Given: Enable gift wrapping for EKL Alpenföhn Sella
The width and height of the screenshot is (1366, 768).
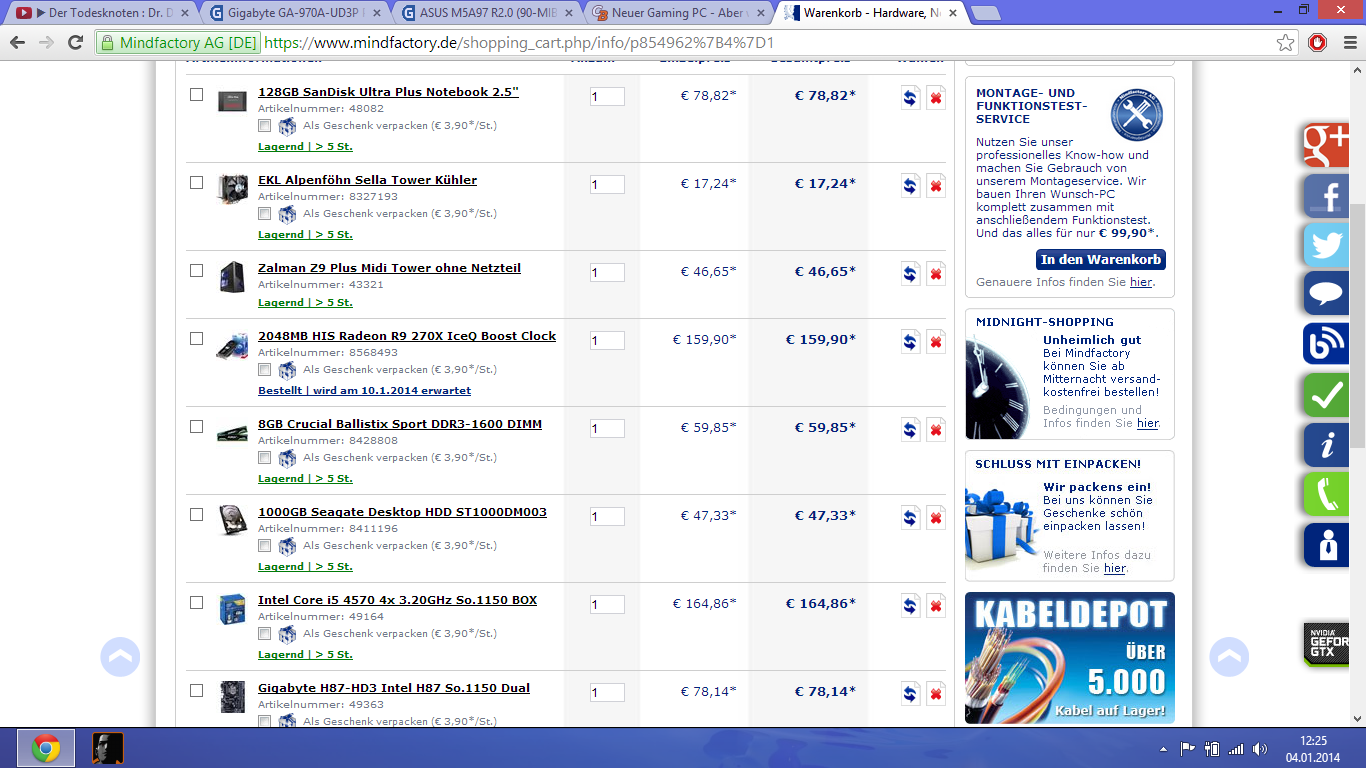Looking at the screenshot, I should (x=264, y=214).
